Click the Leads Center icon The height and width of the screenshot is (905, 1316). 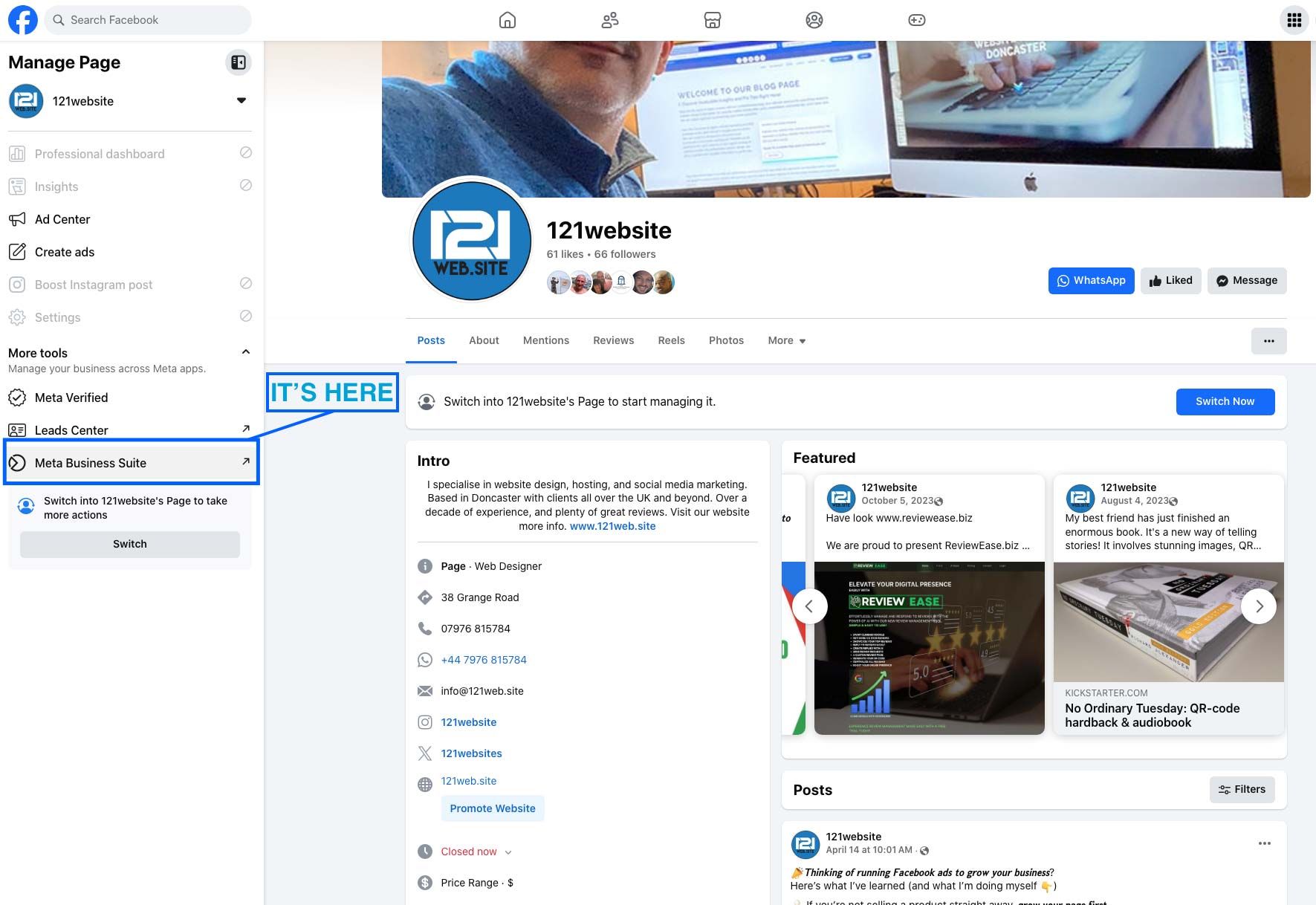click(x=17, y=430)
